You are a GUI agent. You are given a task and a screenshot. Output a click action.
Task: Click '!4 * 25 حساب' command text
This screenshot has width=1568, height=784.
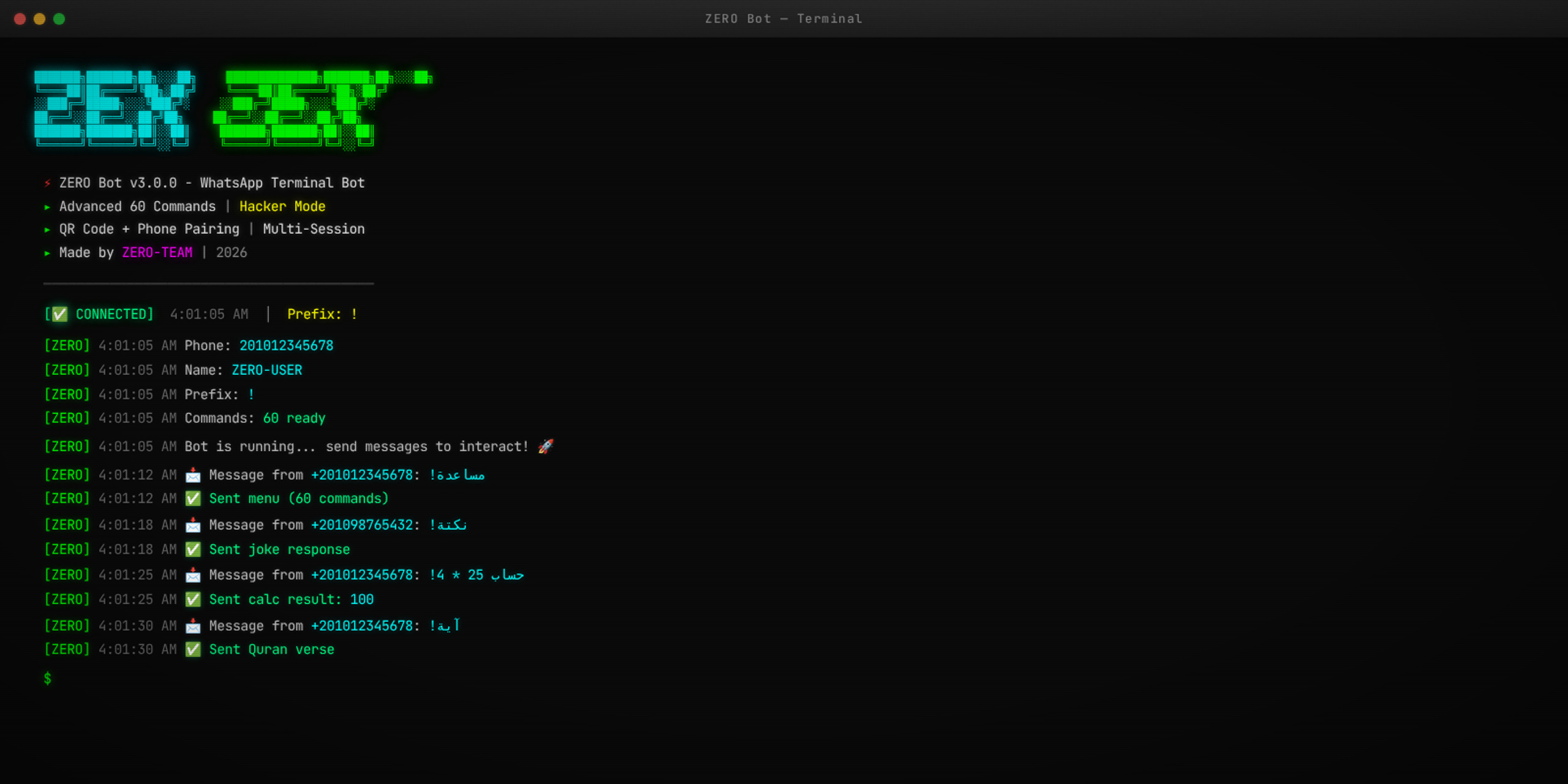[x=477, y=575]
